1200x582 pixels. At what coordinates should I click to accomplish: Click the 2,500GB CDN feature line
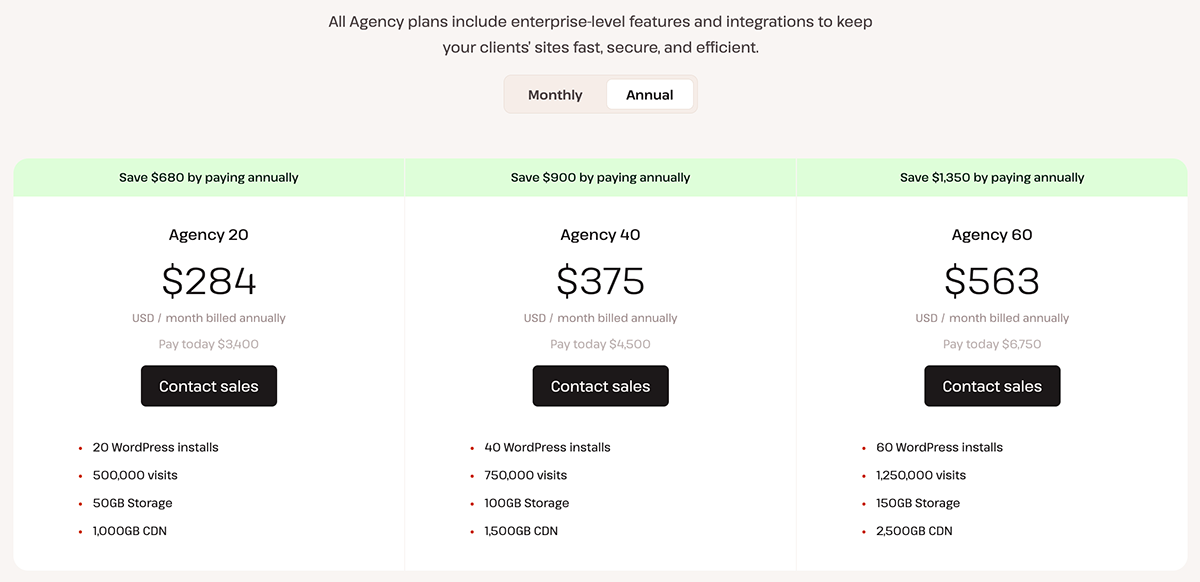click(914, 531)
